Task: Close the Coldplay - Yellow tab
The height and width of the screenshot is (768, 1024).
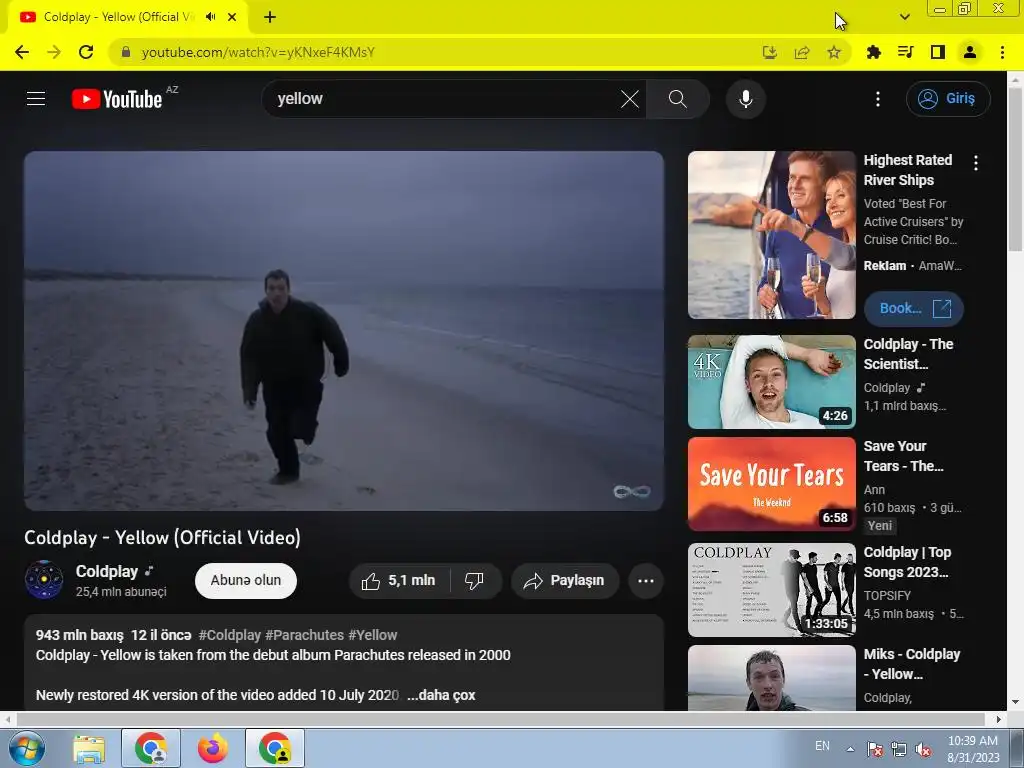Action: [x=232, y=17]
